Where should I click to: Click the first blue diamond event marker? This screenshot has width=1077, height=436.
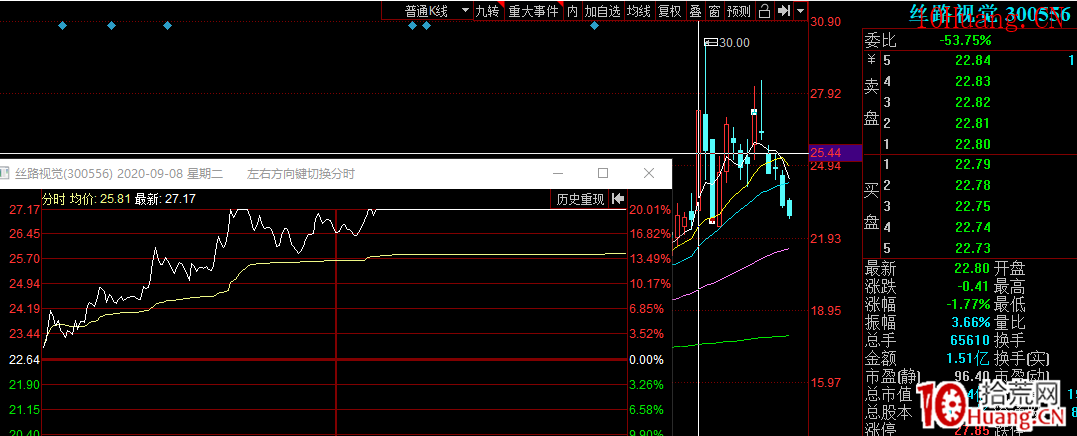[63, 25]
